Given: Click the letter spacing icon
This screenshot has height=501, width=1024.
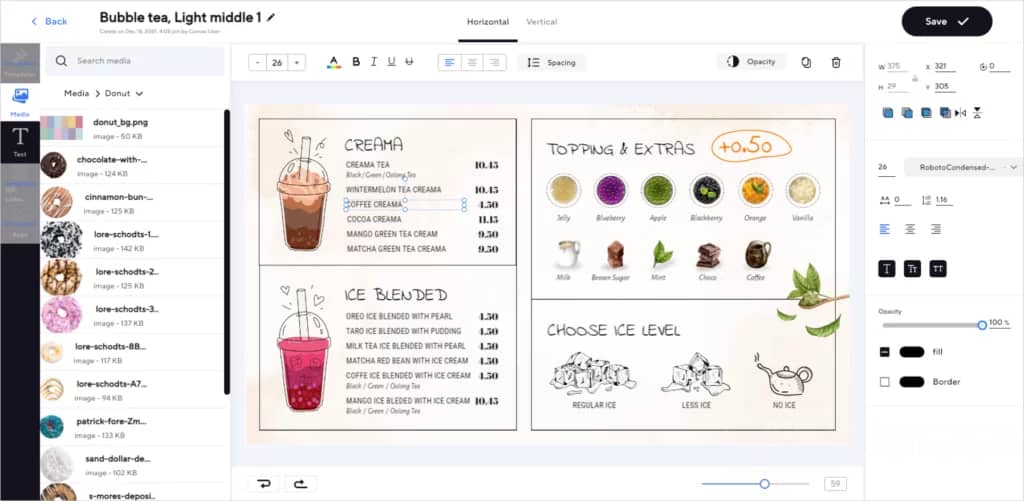Looking at the screenshot, I should coord(885,200).
